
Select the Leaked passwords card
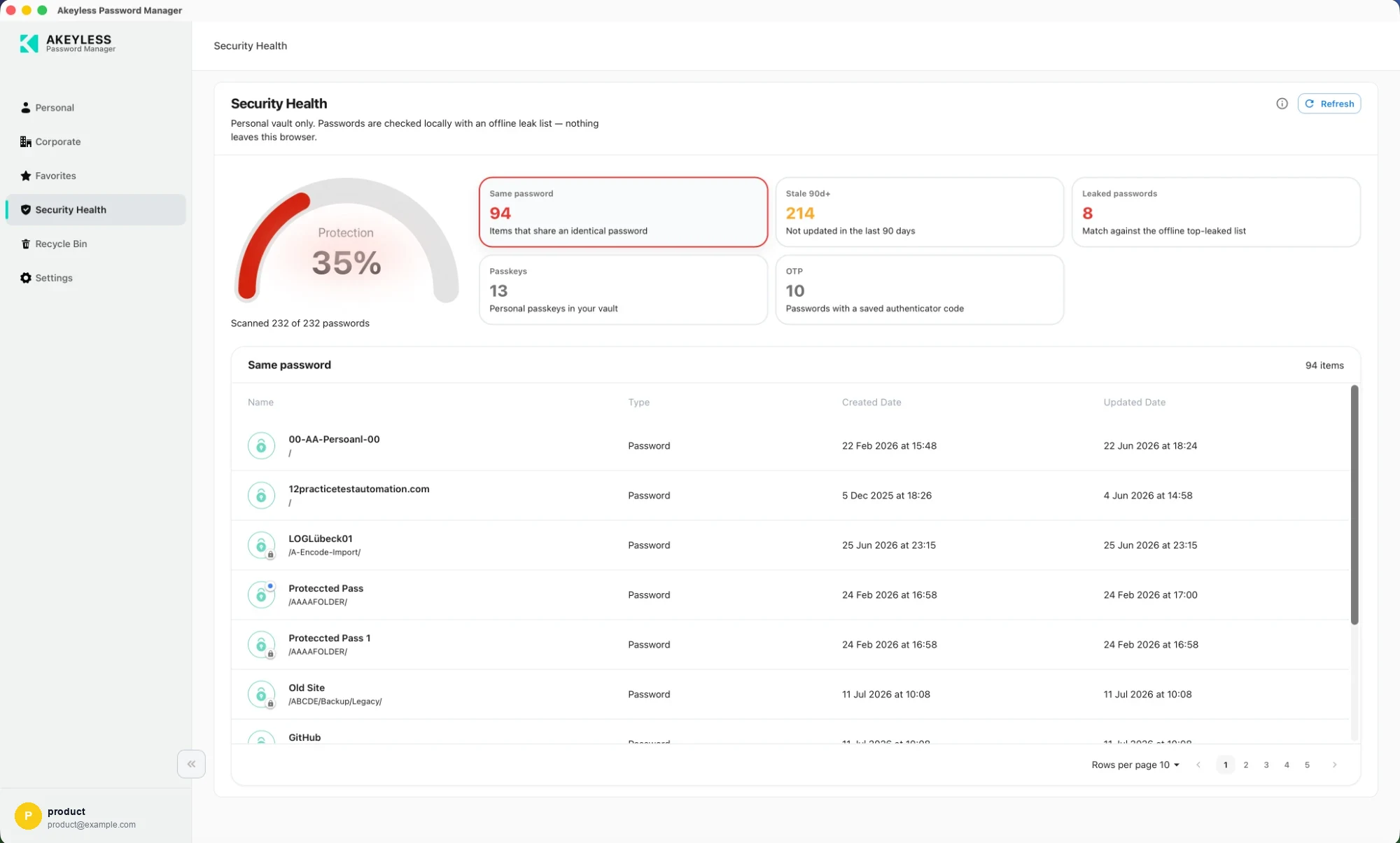point(1216,212)
